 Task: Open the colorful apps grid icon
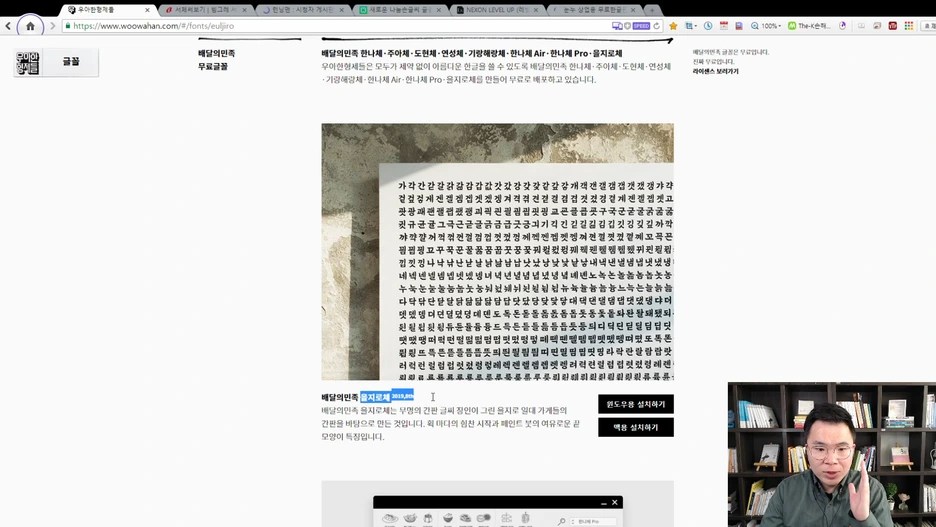coord(909,26)
